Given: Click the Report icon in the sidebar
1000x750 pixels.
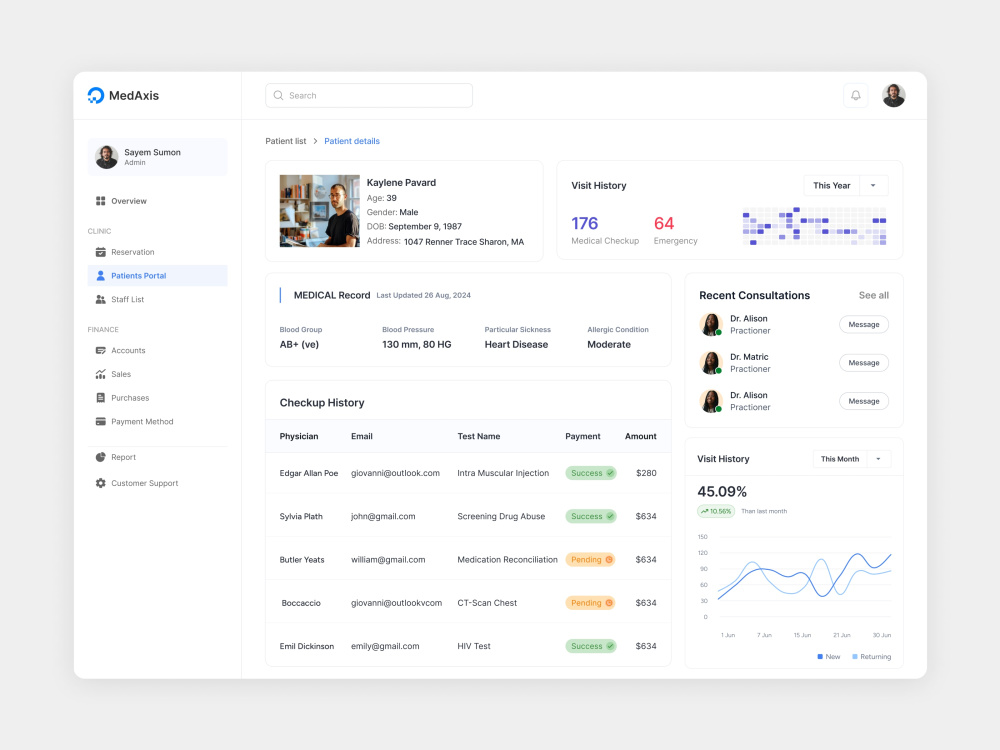Looking at the screenshot, I should 100,457.
